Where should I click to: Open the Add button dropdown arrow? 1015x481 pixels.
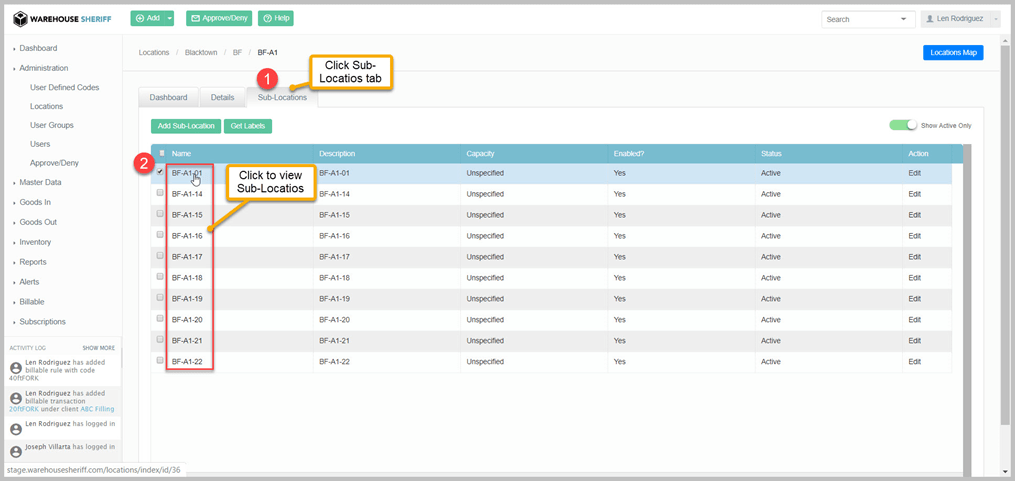tap(170, 19)
